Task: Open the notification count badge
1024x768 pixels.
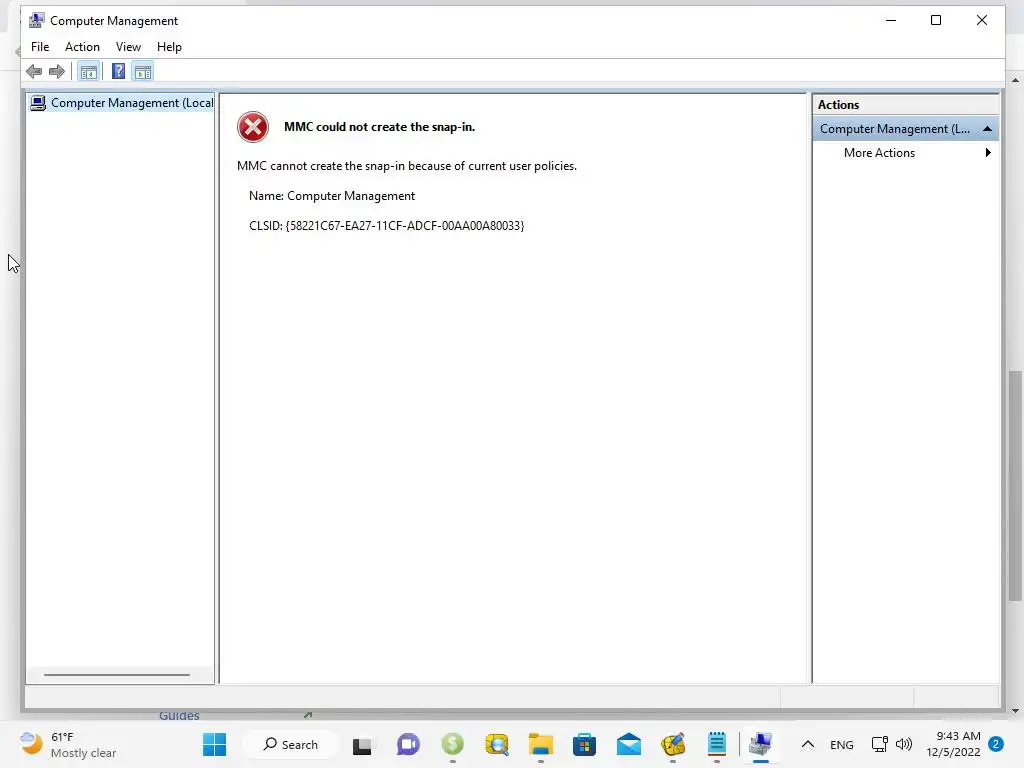Action: pyautogui.click(x=996, y=744)
